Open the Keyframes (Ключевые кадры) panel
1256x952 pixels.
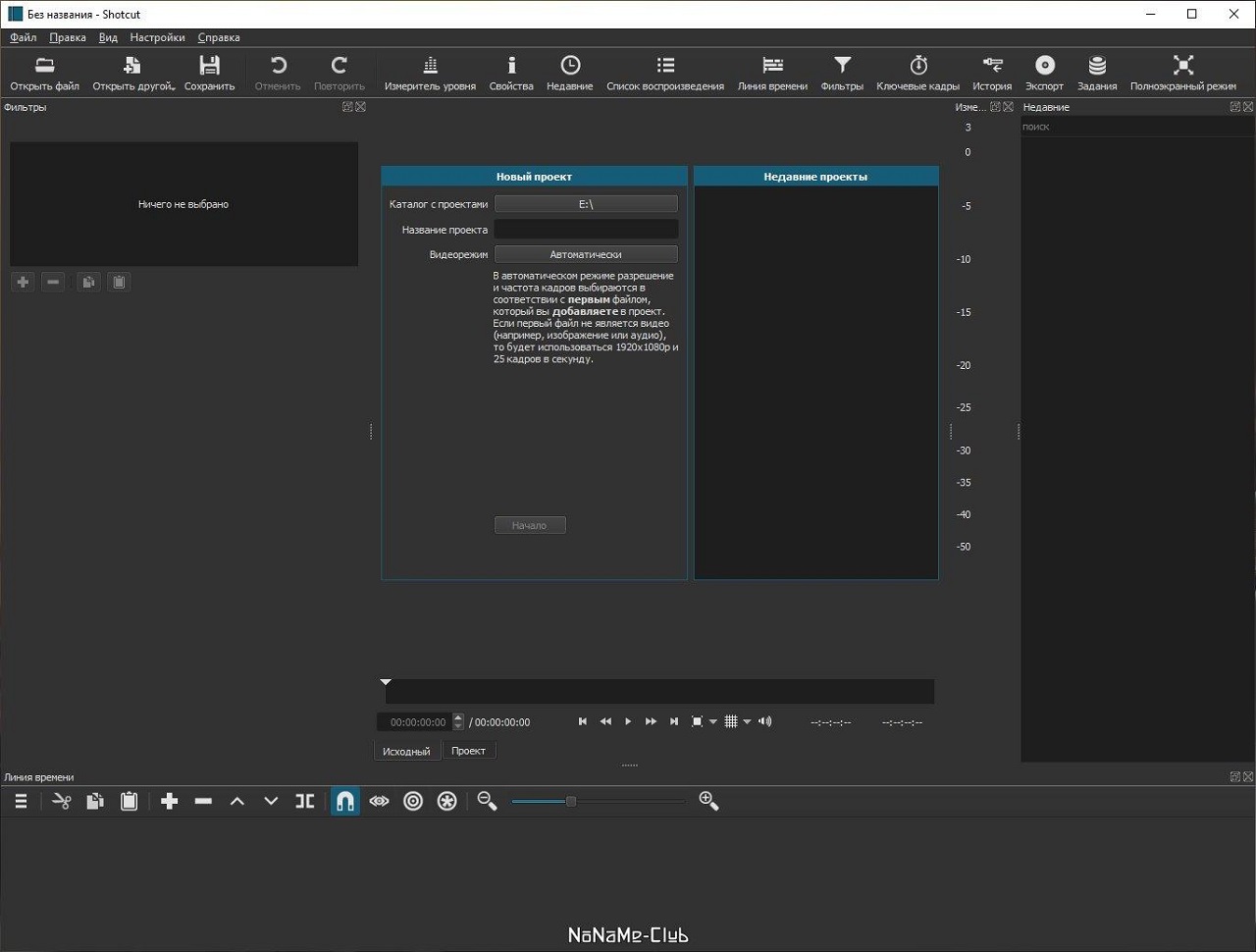[917, 74]
